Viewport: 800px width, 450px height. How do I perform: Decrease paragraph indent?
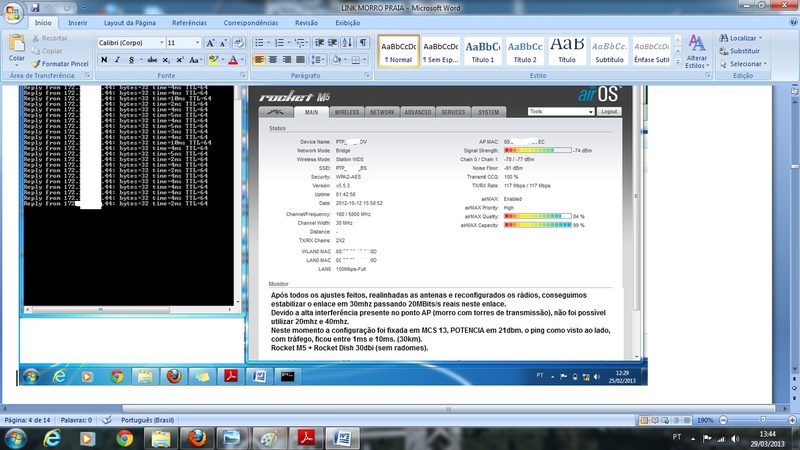[319, 43]
